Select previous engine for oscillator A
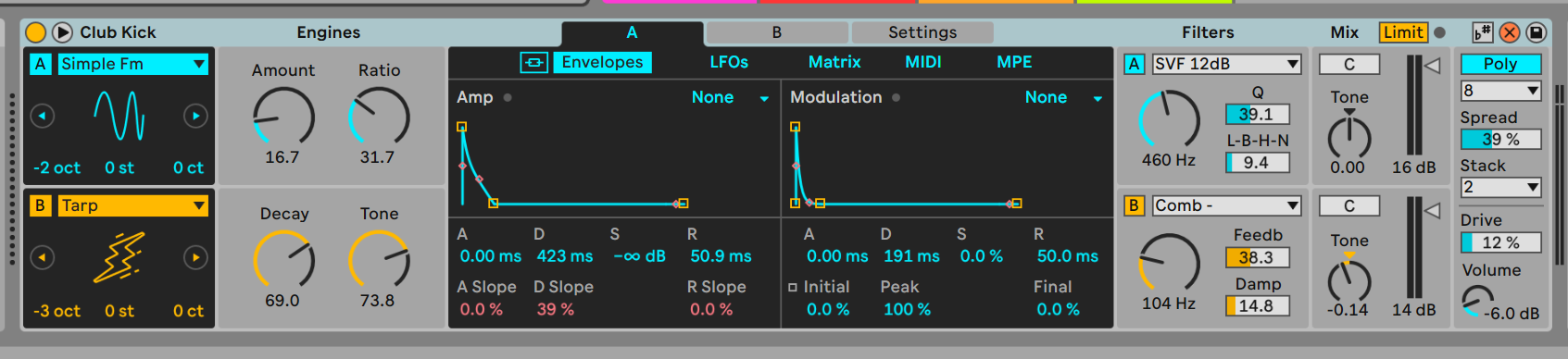The image size is (1568, 359). 42,116
